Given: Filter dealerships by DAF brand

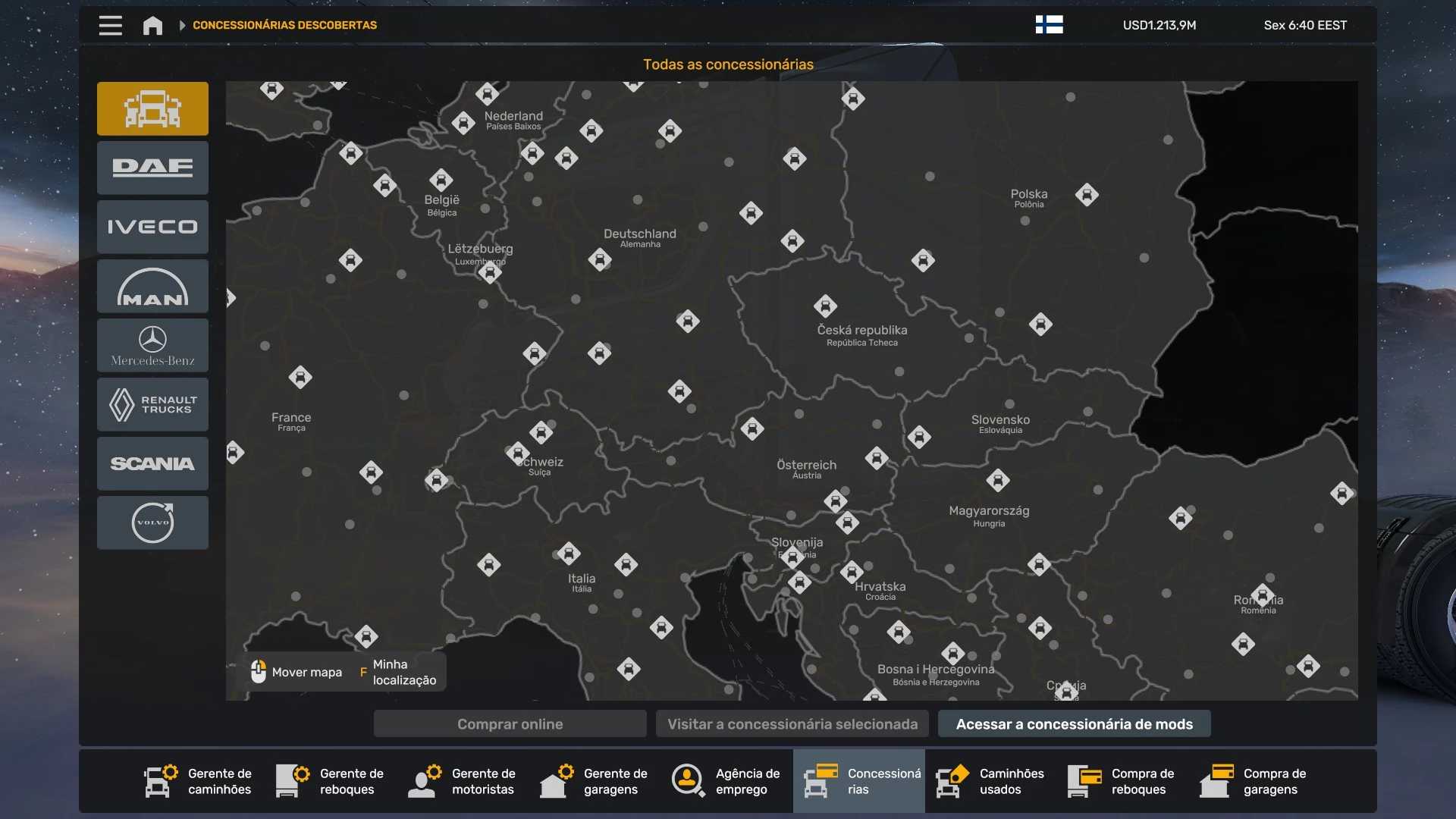Looking at the screenshot, I should pos(152,168).
